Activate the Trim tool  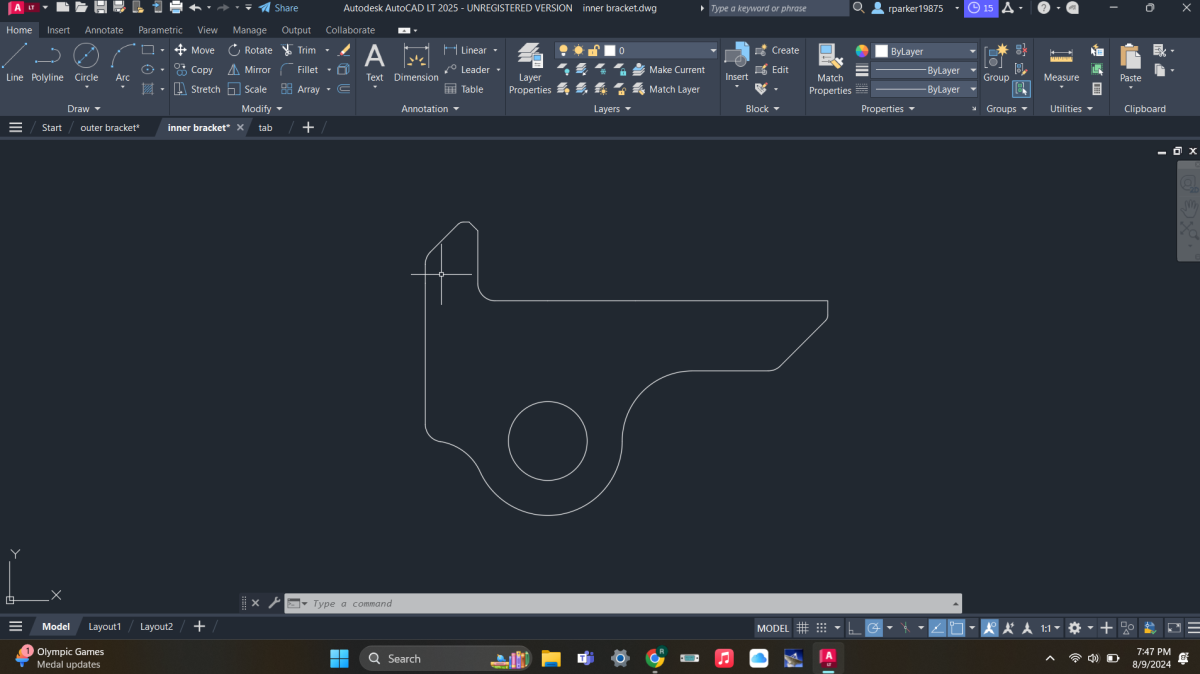tap(299, 50)
